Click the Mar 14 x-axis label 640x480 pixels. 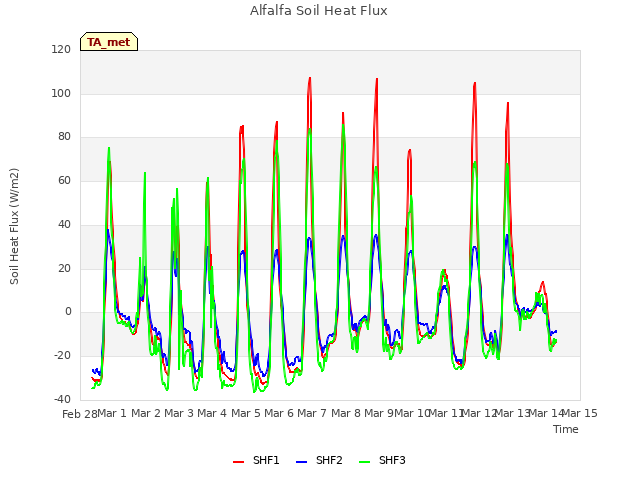tap(546, 413)
